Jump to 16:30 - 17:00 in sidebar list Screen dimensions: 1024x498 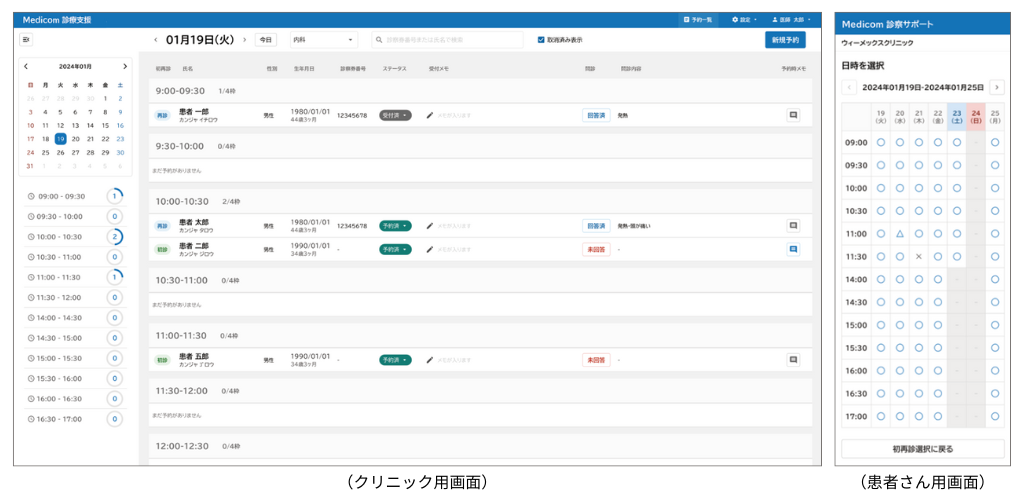click(x=77, y=419)
